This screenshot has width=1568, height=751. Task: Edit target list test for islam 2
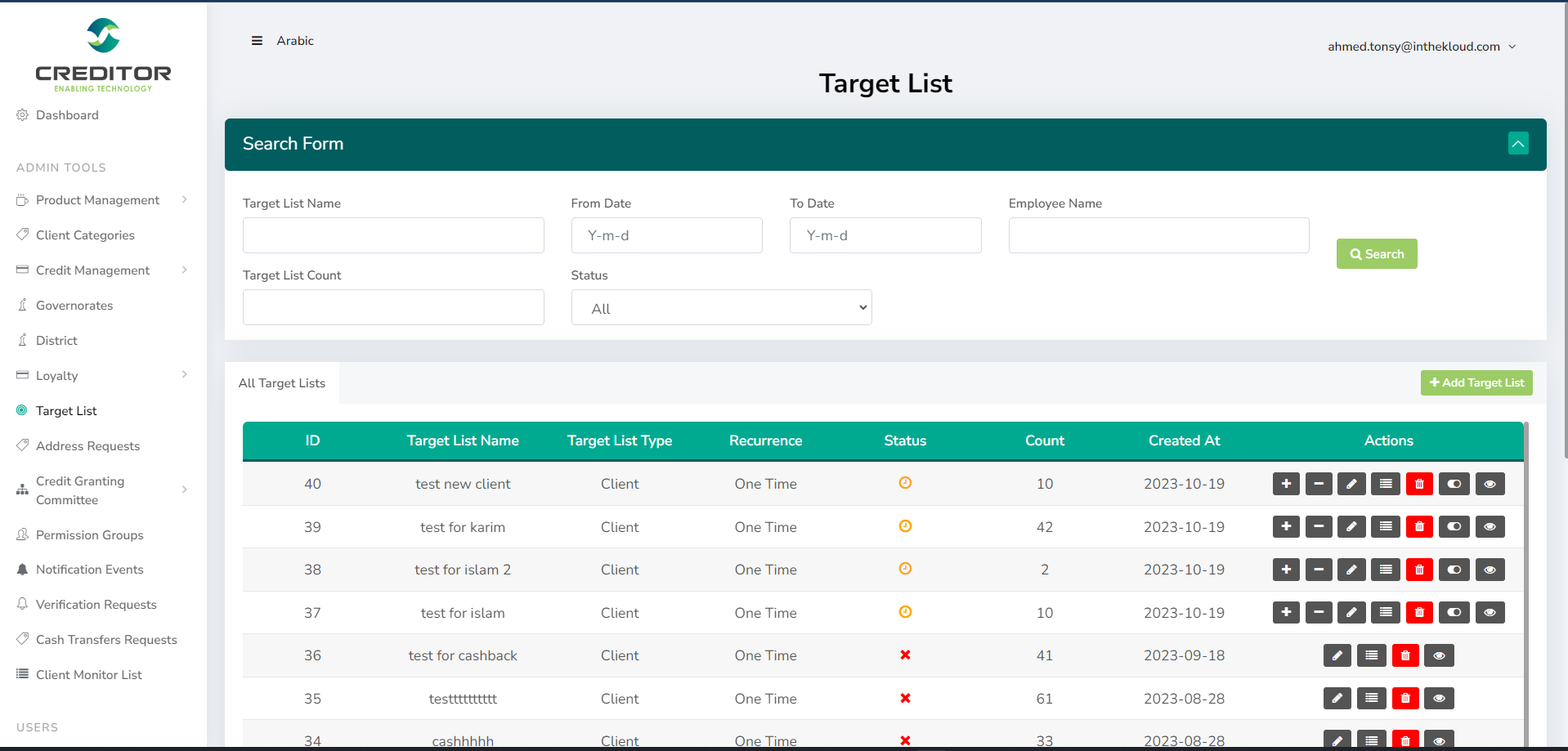click(x=1351, y=570)
